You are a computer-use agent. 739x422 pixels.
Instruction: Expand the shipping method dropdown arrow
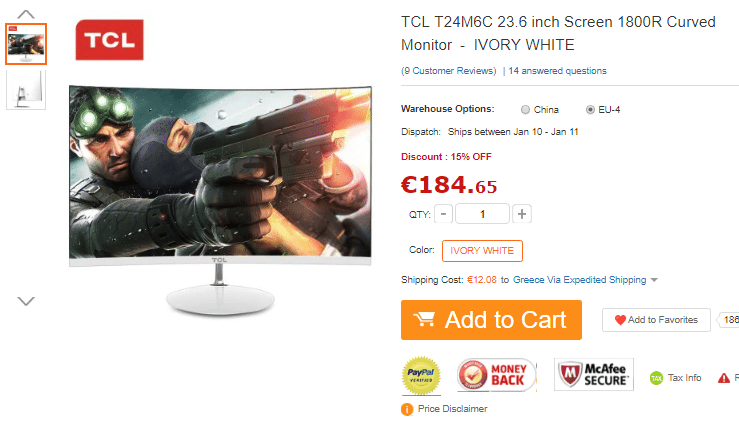pyautogui.click(x=654, y=280)
